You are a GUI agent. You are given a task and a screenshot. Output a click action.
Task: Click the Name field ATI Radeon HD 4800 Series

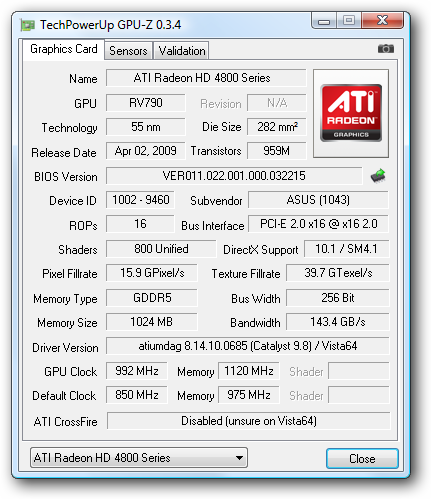coord(206,78)
